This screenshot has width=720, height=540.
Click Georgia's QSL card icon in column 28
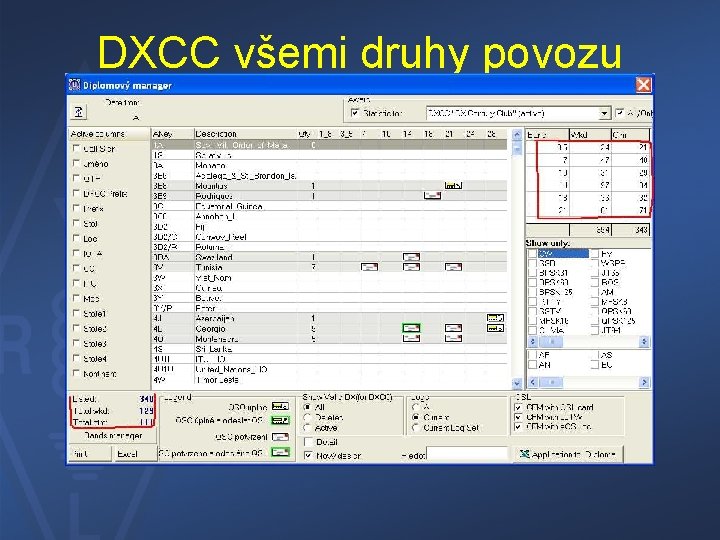[495, 328]
